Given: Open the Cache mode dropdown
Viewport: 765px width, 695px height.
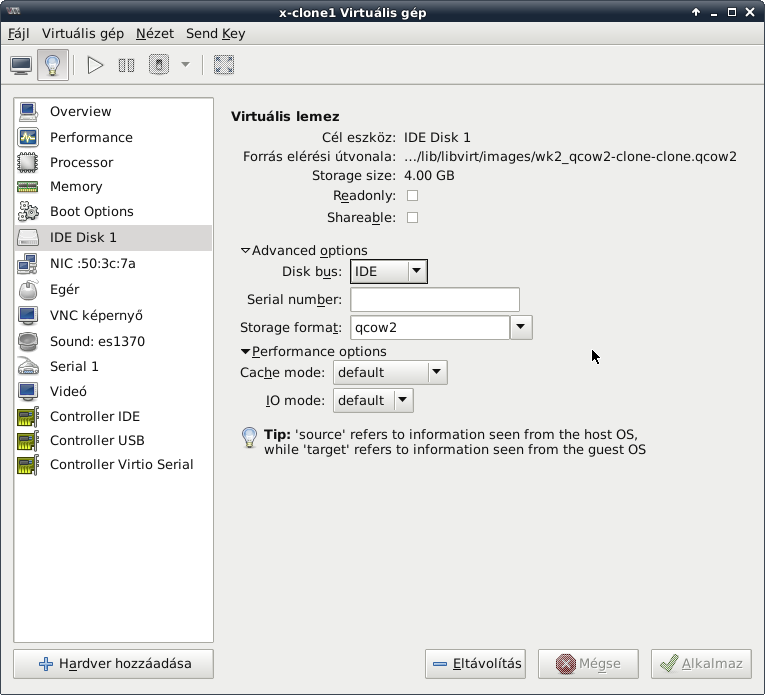Looking at the screenshot, I should click(x=391, y=372).
